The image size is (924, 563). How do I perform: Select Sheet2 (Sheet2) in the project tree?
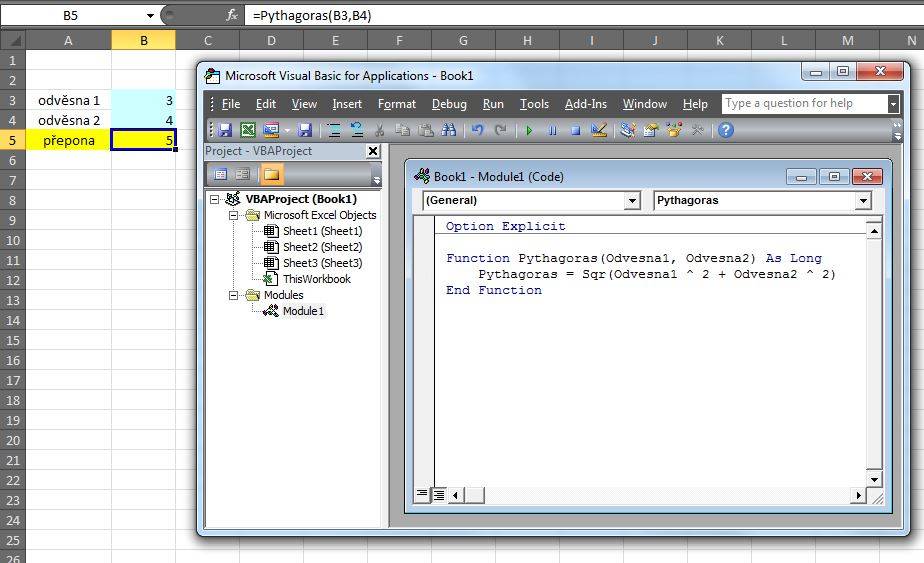(x=322, y=247)
